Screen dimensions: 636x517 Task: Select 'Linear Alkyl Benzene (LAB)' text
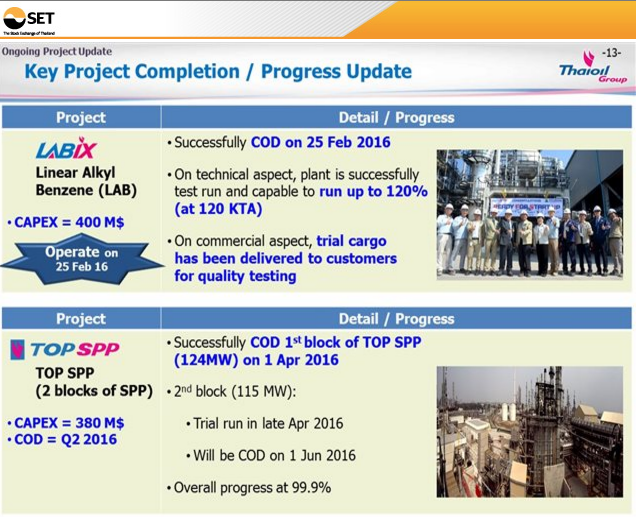pyautogui.click(x=86, y=181)
